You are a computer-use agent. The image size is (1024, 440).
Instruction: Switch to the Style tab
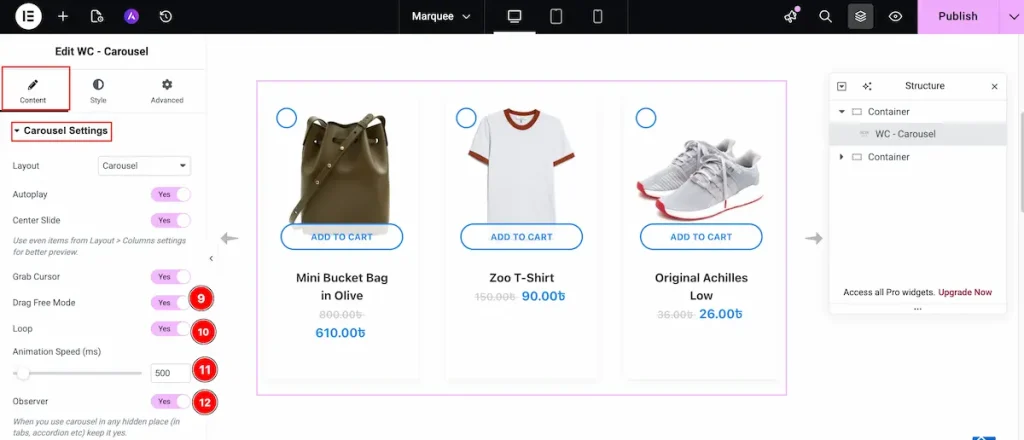point(98,90)
